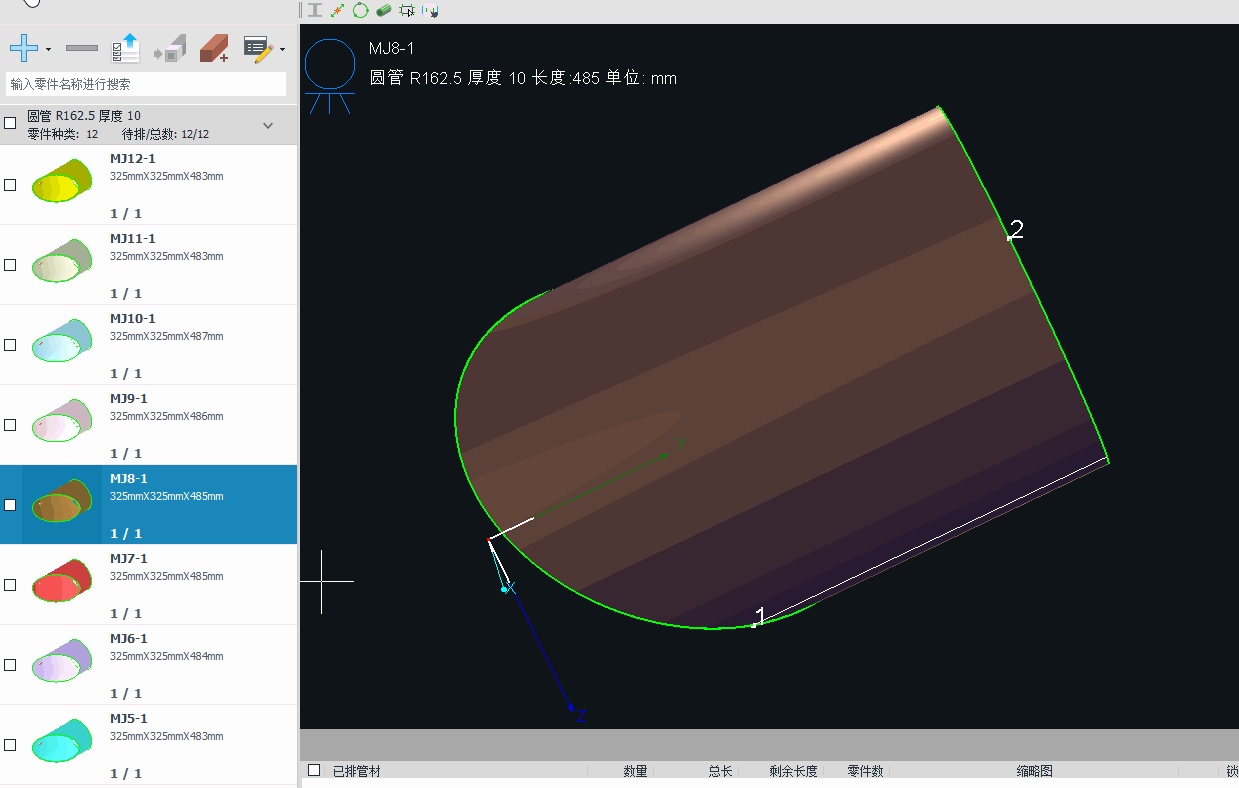The height and width of the screenshot is (788, 1239).
Task: Click the green circle rotate icon
Action: tap(360, 10)
